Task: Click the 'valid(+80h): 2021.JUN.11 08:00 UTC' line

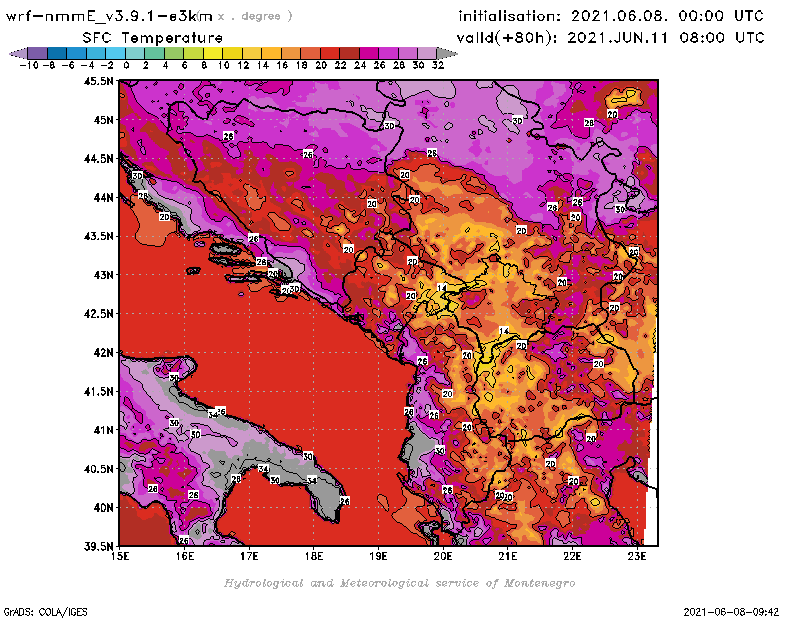Action: pyautogui.click(x=610, y=38)
